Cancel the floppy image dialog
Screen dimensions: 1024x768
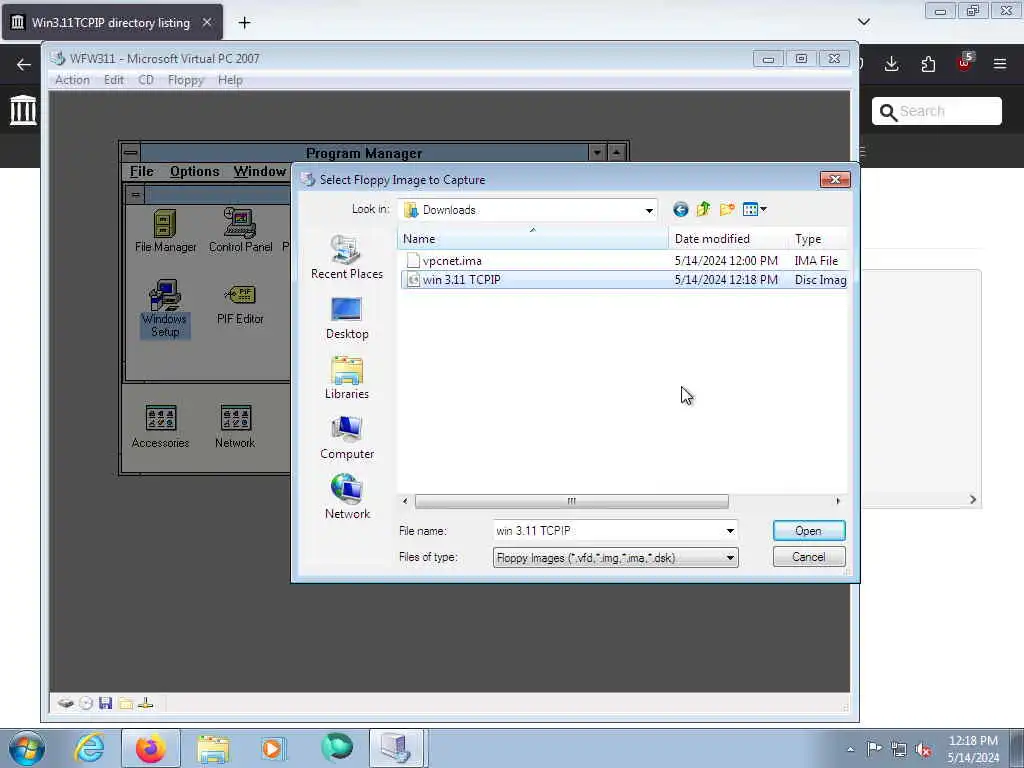[x=808, y=557]
